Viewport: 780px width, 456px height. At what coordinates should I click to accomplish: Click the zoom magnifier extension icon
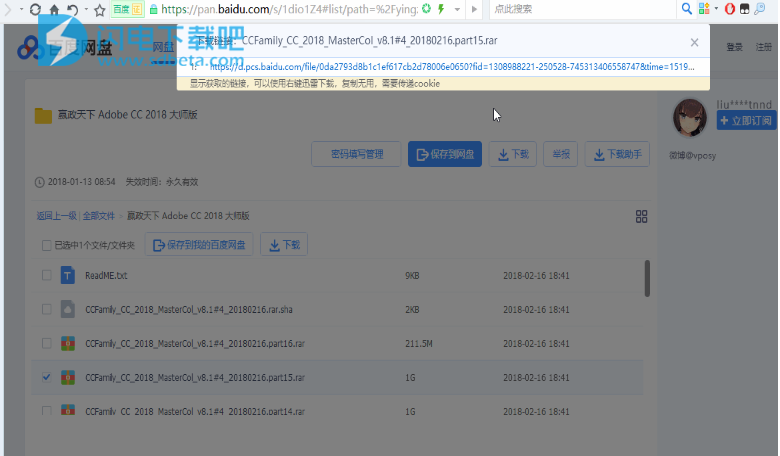760,8
